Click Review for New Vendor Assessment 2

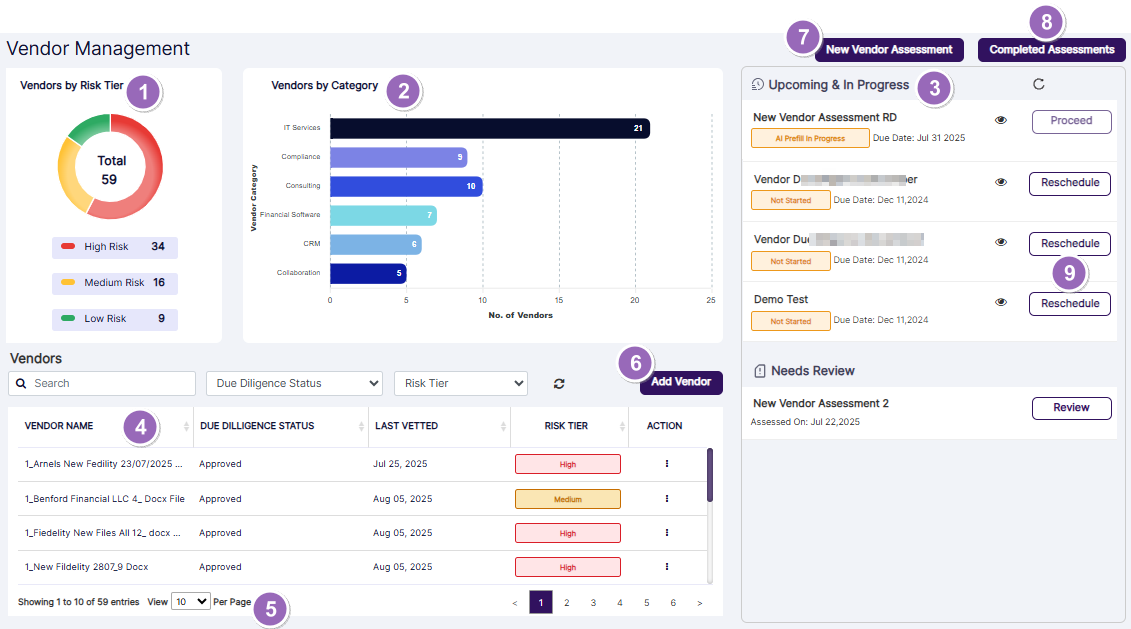point(1071,408)
